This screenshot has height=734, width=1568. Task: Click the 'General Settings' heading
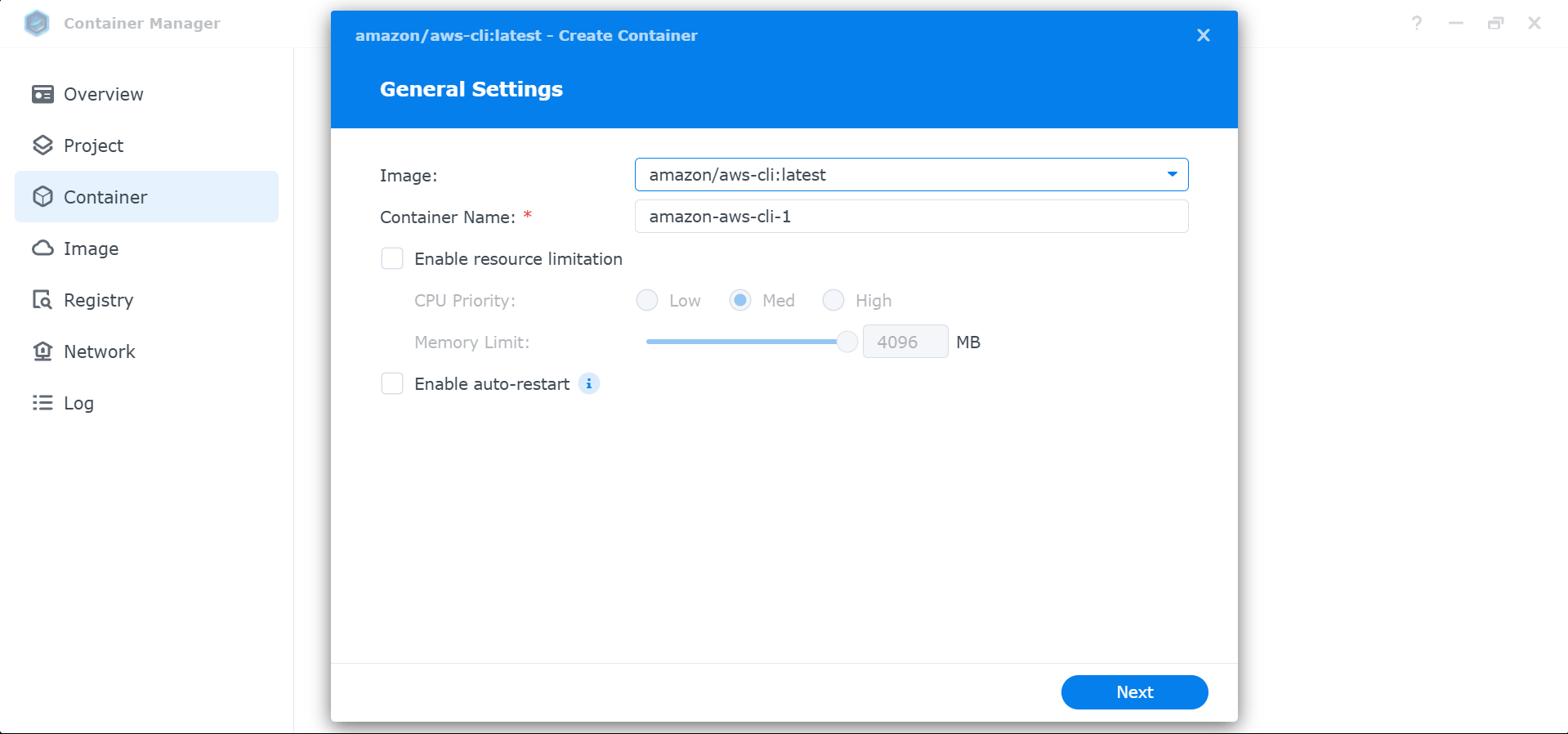coord(471,89)
